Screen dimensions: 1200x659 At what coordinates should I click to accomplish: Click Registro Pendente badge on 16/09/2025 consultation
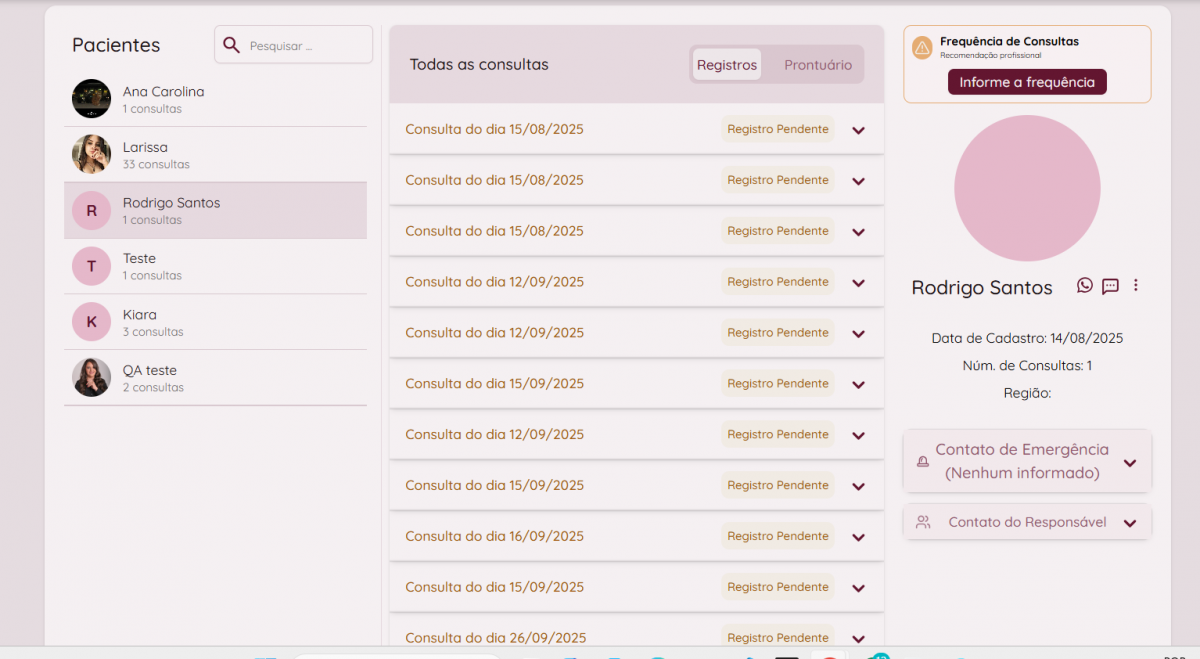pos(777,536)
